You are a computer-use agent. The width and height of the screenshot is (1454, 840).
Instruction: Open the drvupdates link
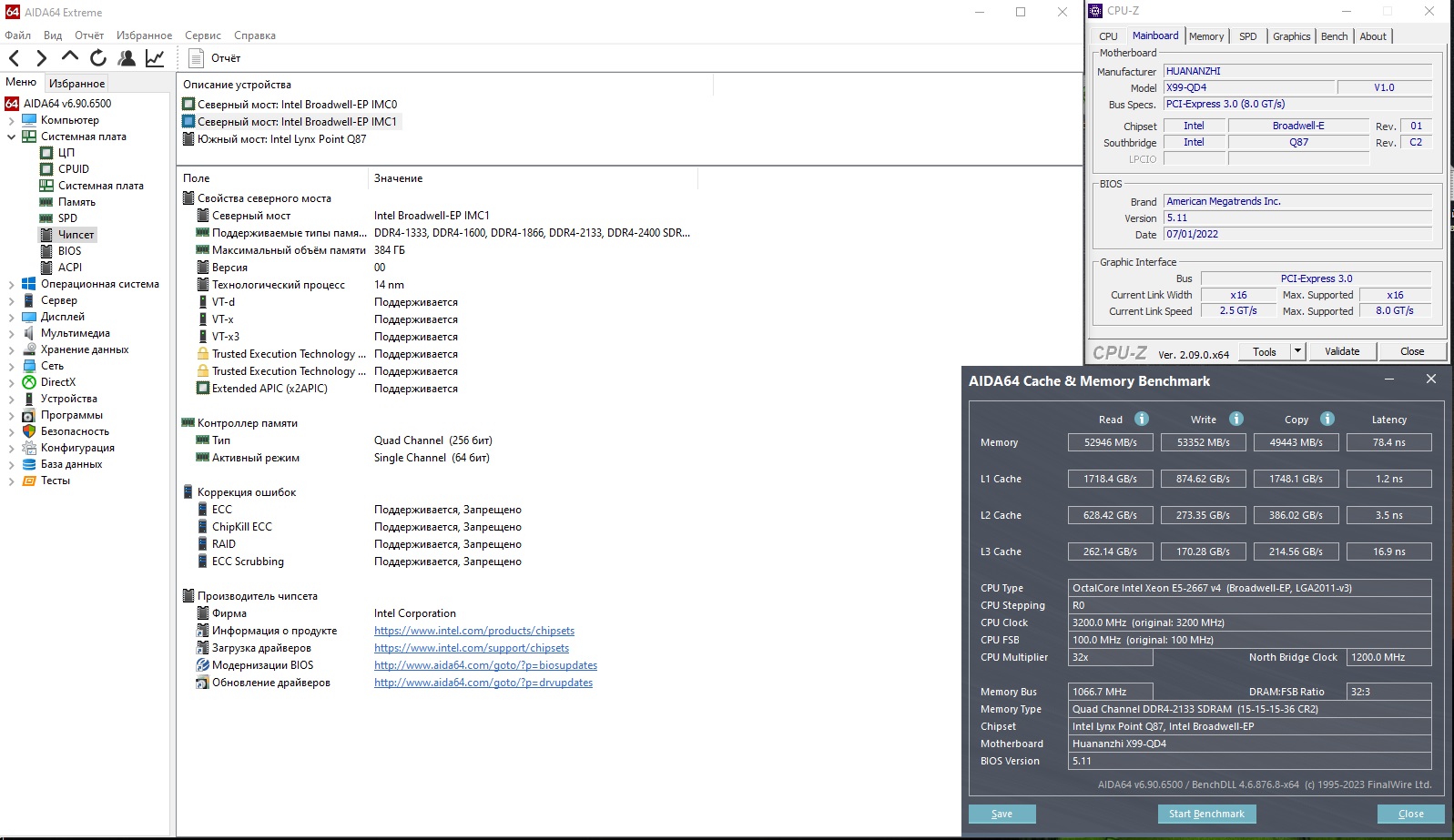pos(483,683)
